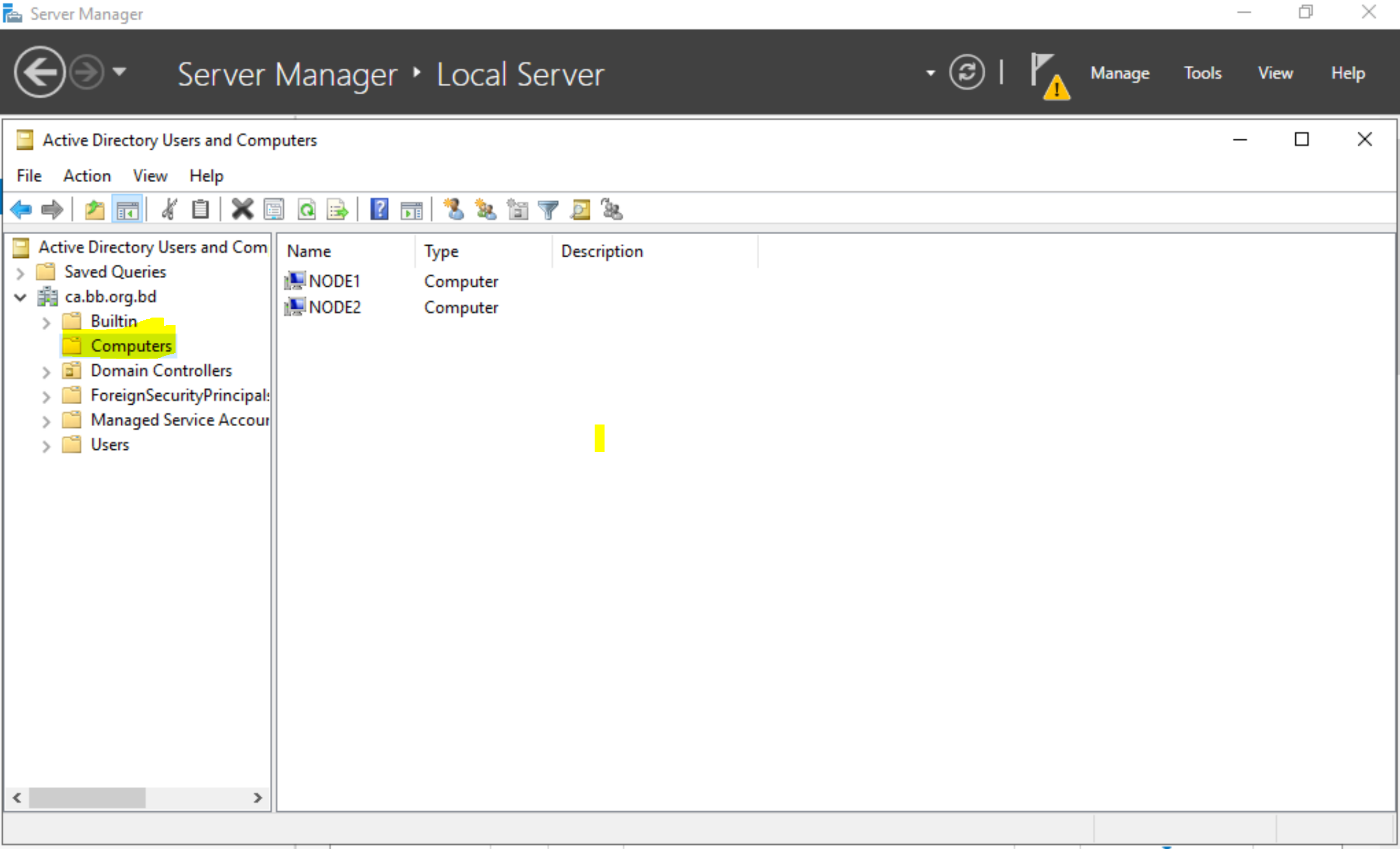Open dropdown arrow left of refresh icon
Viewport: 1400px width, 849px height.
[930, 73]
